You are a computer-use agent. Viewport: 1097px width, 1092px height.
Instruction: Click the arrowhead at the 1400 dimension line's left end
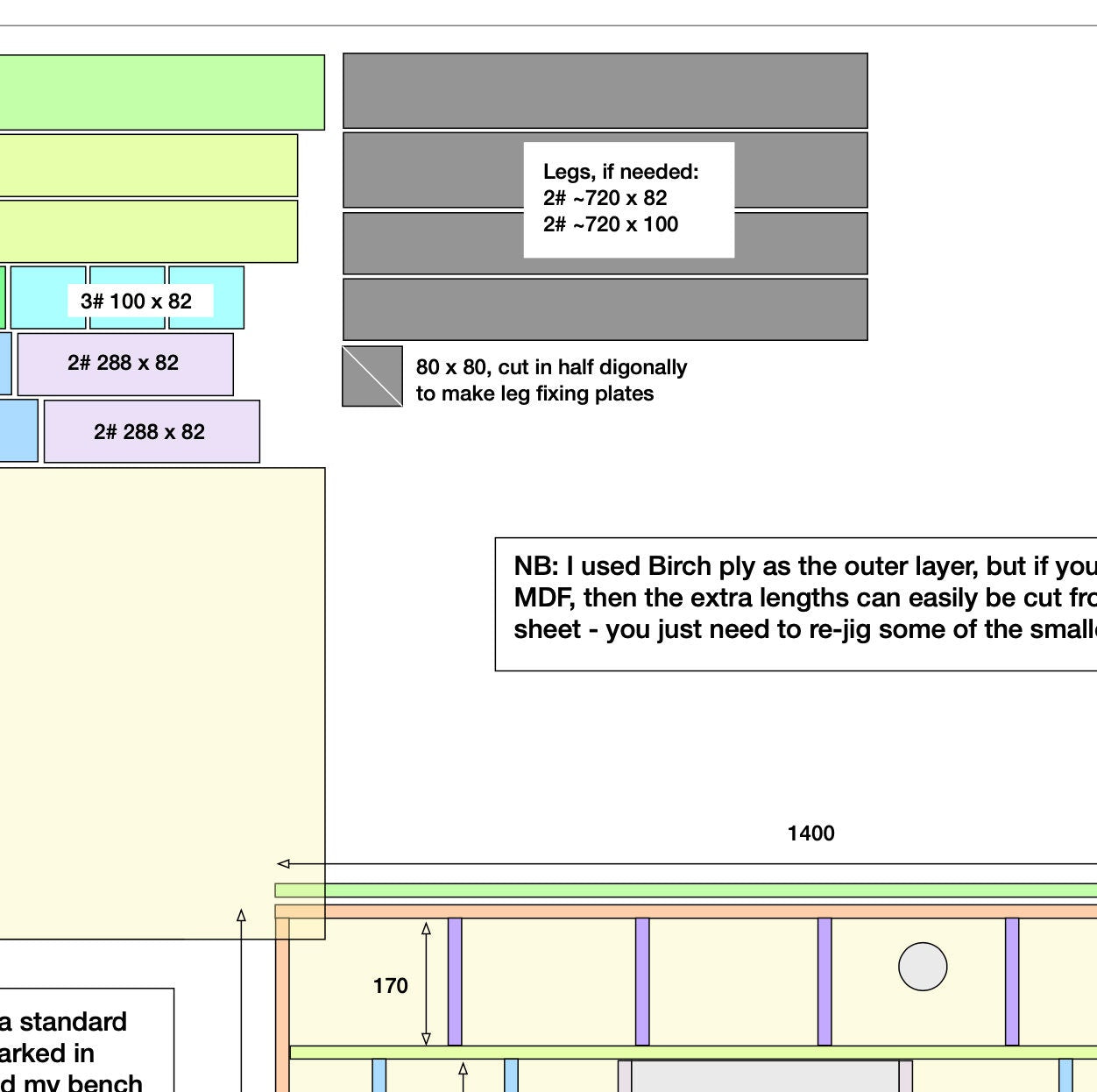pos(283,864)
